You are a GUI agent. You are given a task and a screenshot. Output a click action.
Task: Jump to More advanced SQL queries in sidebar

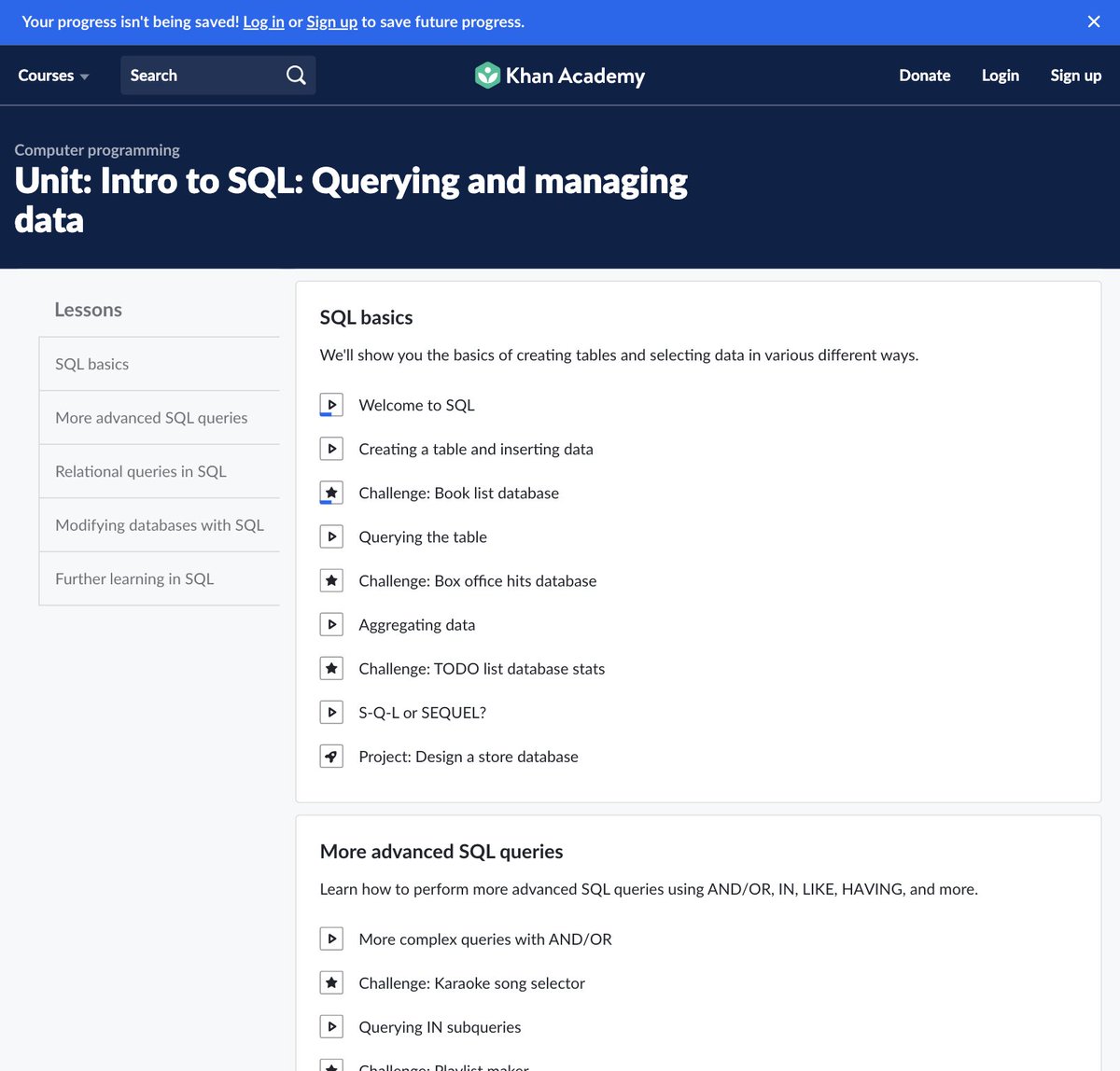[x=160, y=417]
